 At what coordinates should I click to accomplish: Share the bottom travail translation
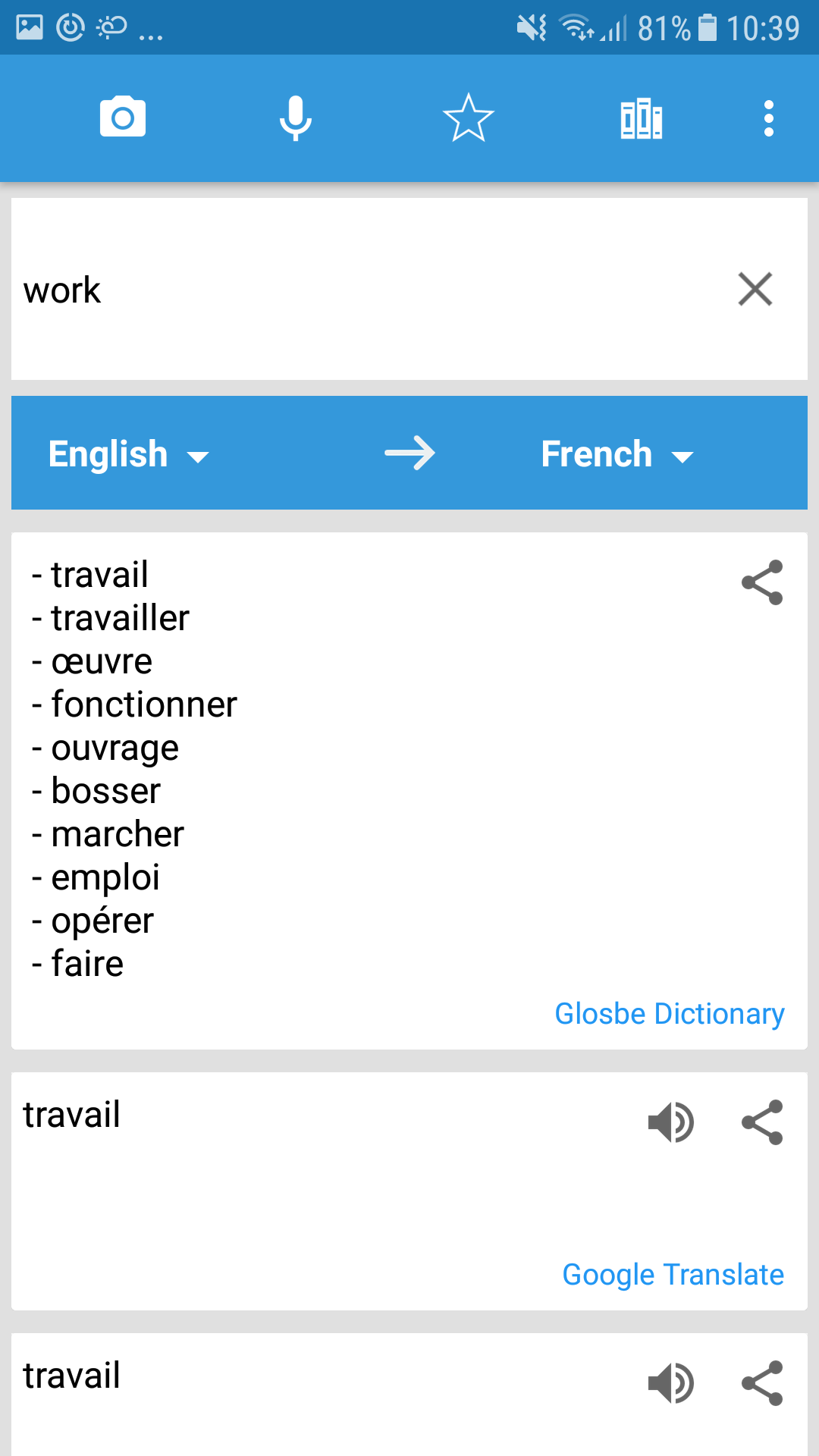762,1382
